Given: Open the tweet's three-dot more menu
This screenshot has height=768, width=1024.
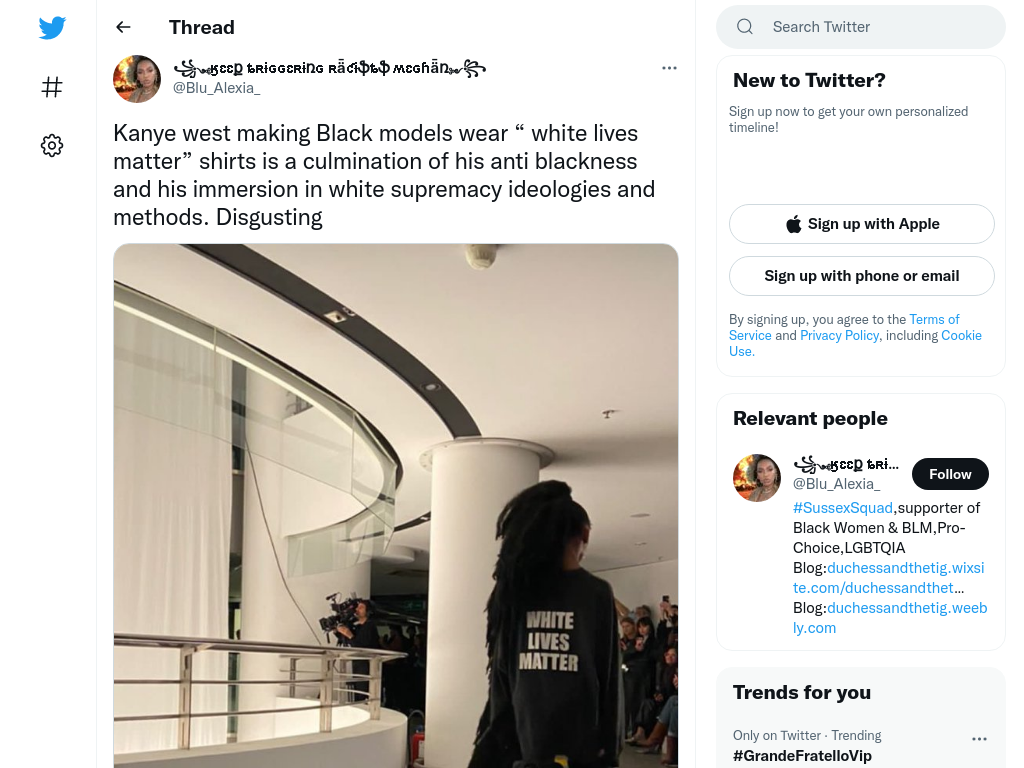Looking at the screenshot, I should click(x=669, y=68).
